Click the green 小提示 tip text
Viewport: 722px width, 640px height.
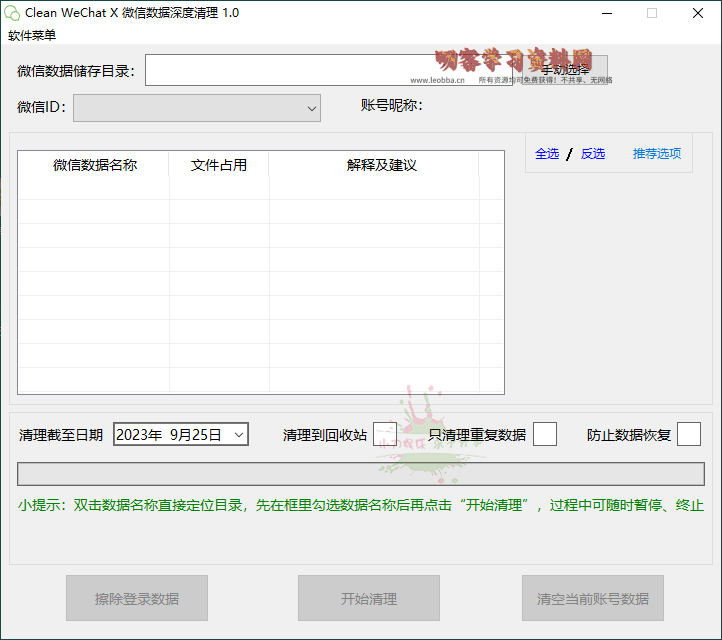(361, 505)
